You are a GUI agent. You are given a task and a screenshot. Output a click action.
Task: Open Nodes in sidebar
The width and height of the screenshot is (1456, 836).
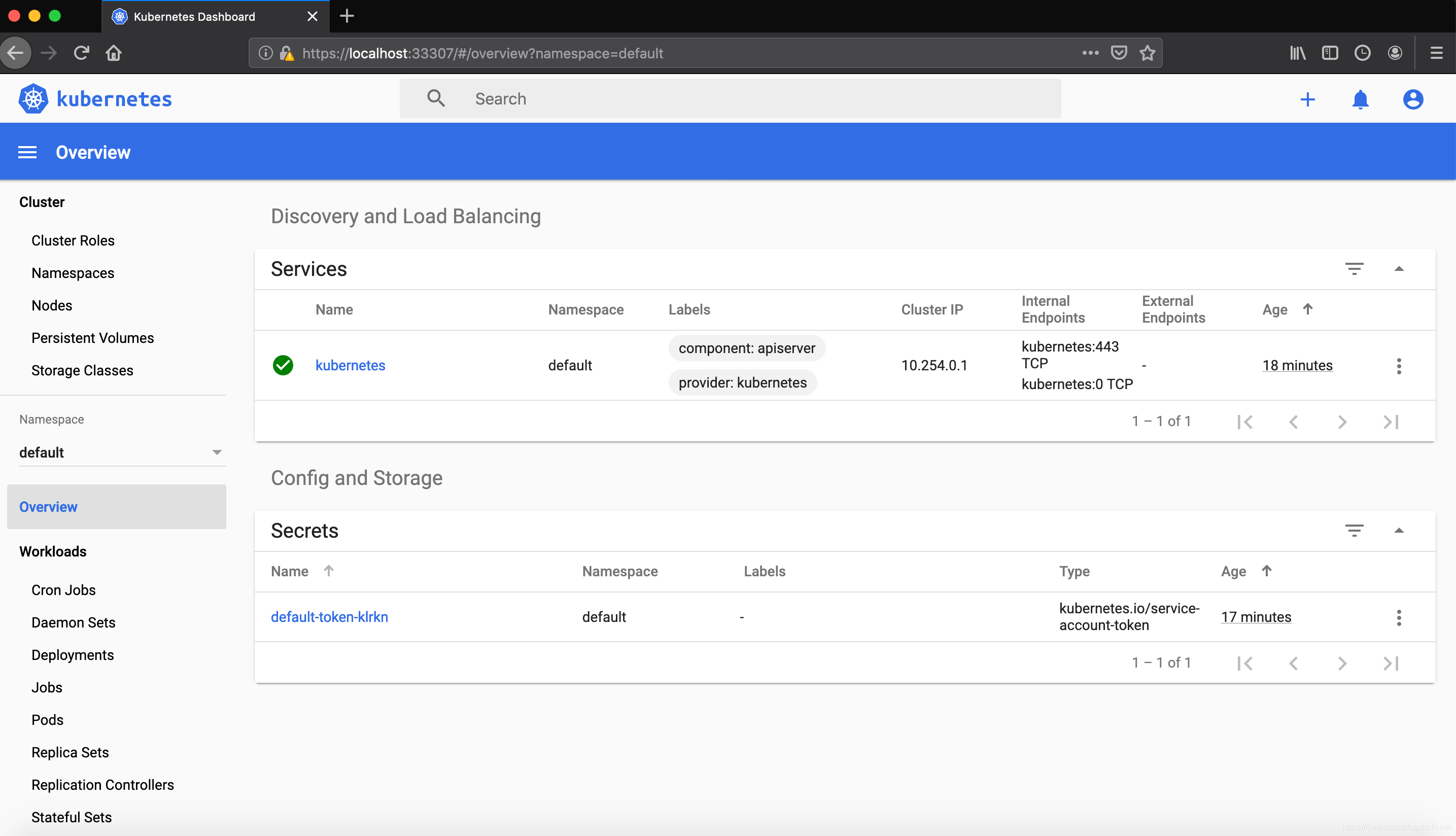[x=52, y=305]
